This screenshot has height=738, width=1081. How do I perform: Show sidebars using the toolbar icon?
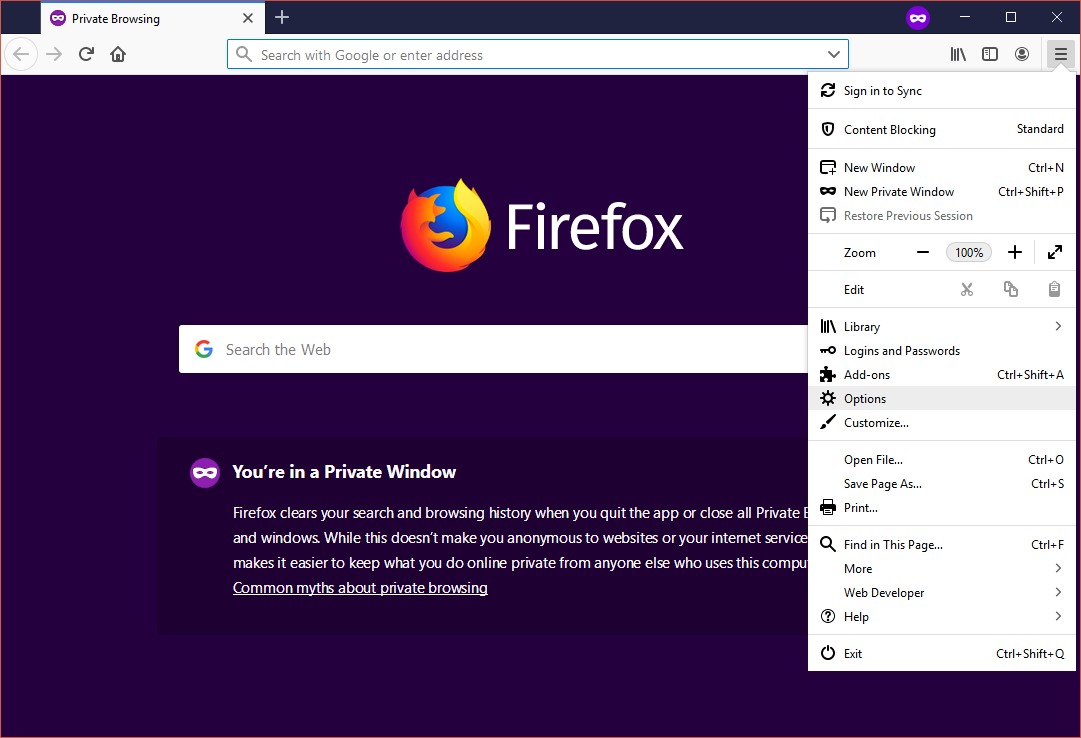point(990,54)
